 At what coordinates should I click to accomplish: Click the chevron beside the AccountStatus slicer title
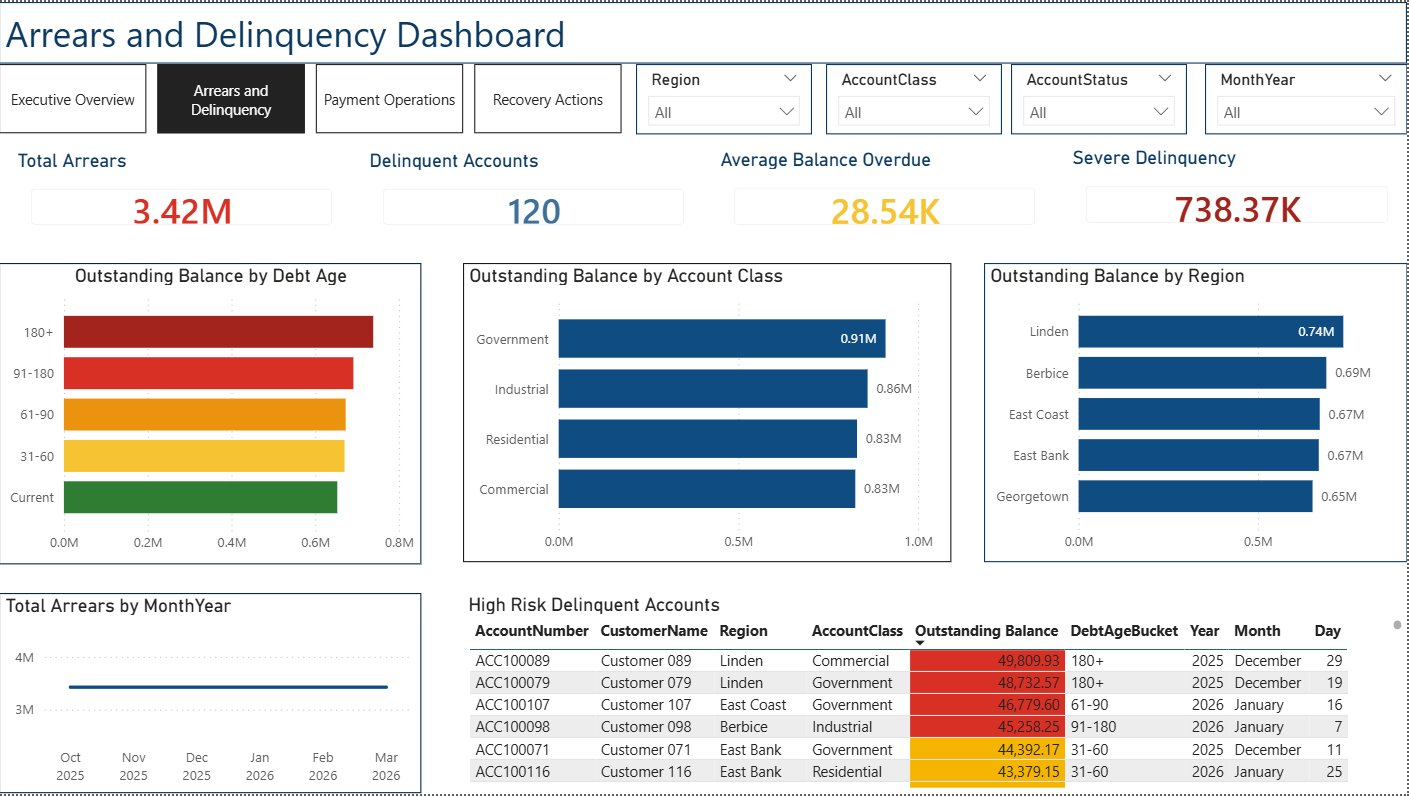[1164, 78]
